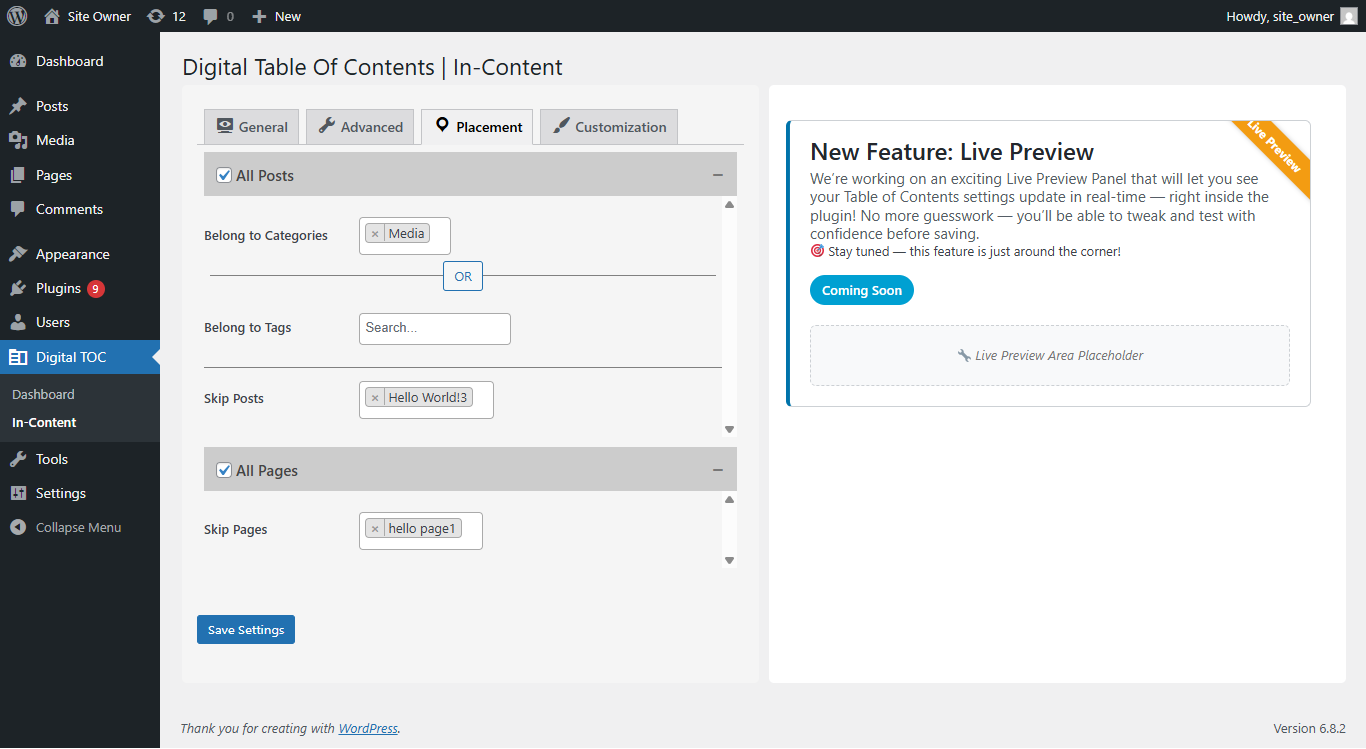Switch to the General tab
The width and height of the screenshot is (1366, 749).
pyautogui.click(x=251, y=127)
